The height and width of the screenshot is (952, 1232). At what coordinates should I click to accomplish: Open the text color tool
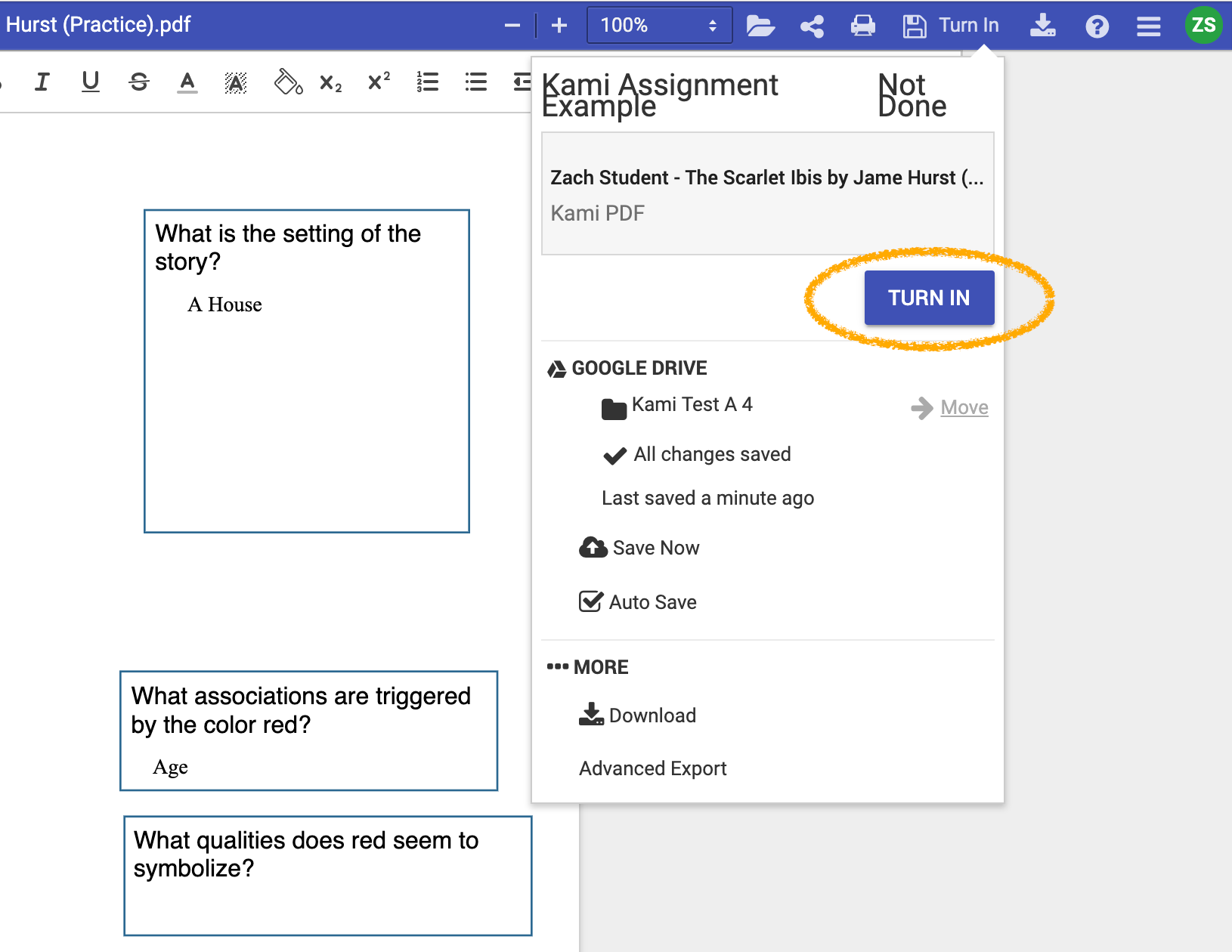187,82
